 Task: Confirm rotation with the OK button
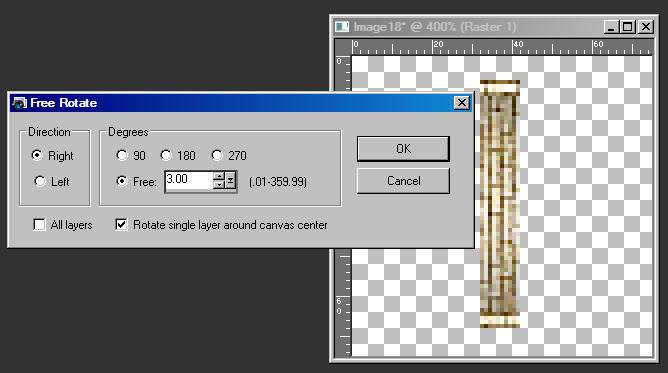click(403, 149)
